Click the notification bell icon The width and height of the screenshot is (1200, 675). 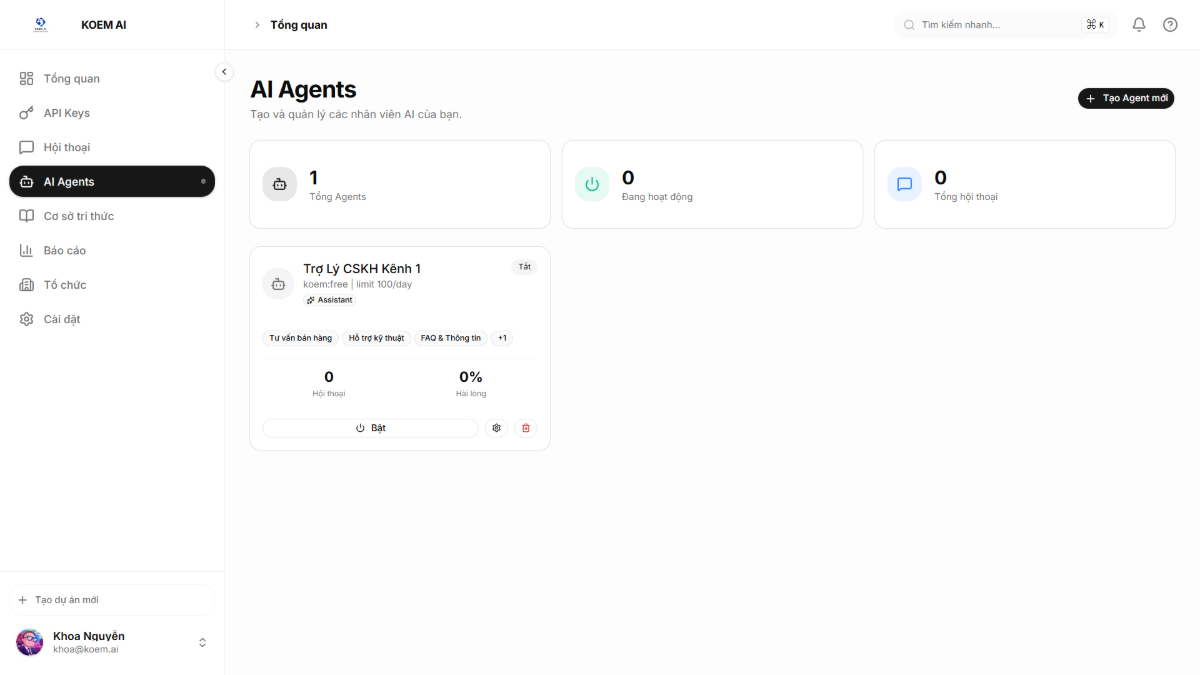1139,25
